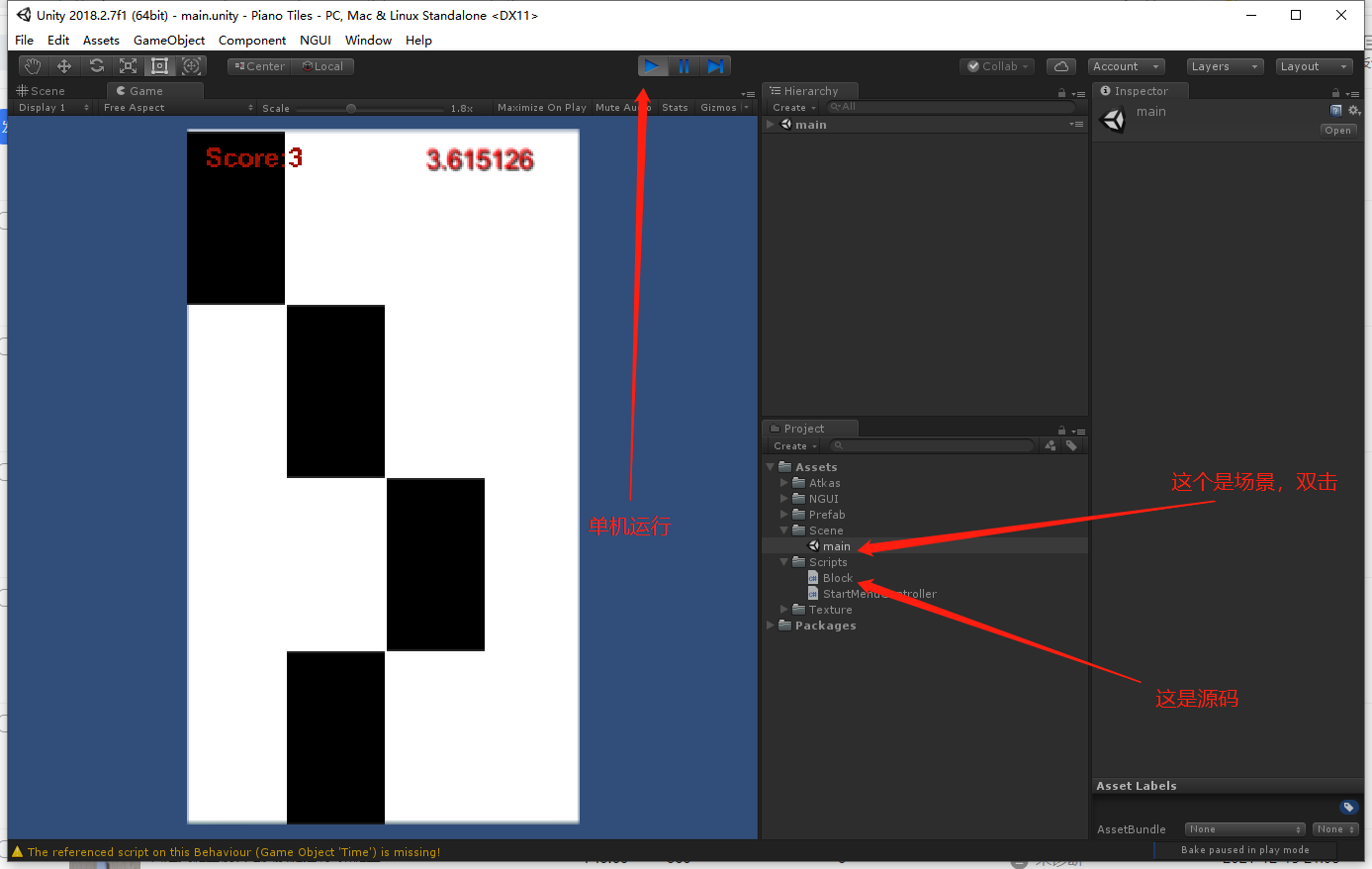Open the Layers dropdown

pyautogui.click(x=1225, y=66)
